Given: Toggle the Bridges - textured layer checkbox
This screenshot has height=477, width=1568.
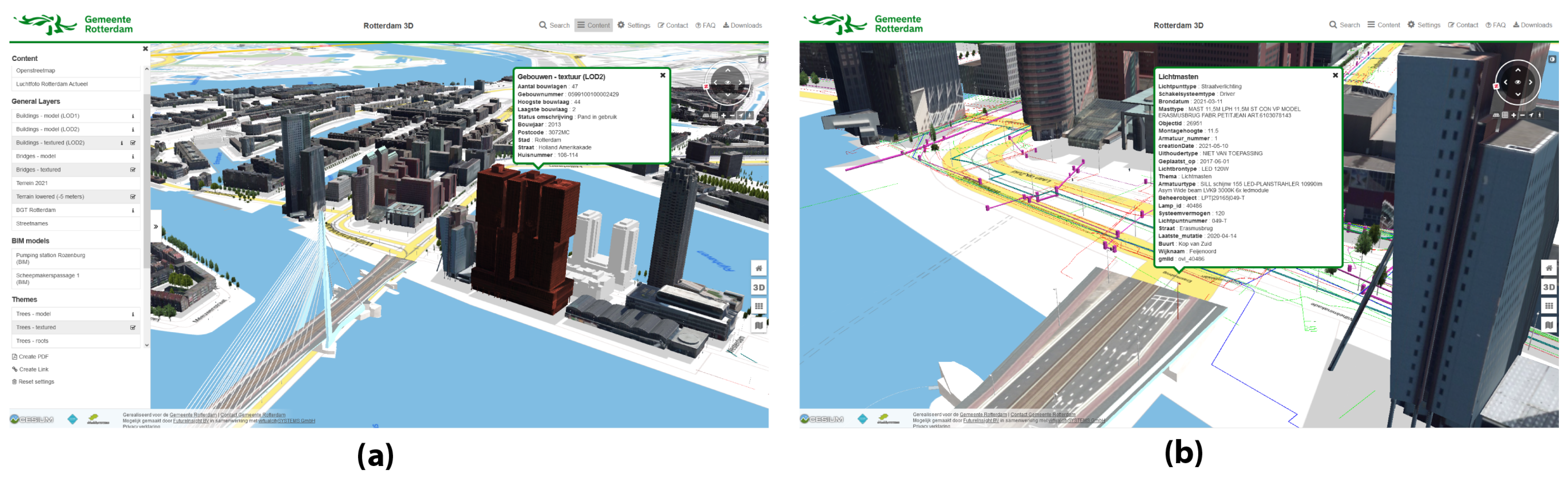Looking at the screenshot, I should (133, 170).
